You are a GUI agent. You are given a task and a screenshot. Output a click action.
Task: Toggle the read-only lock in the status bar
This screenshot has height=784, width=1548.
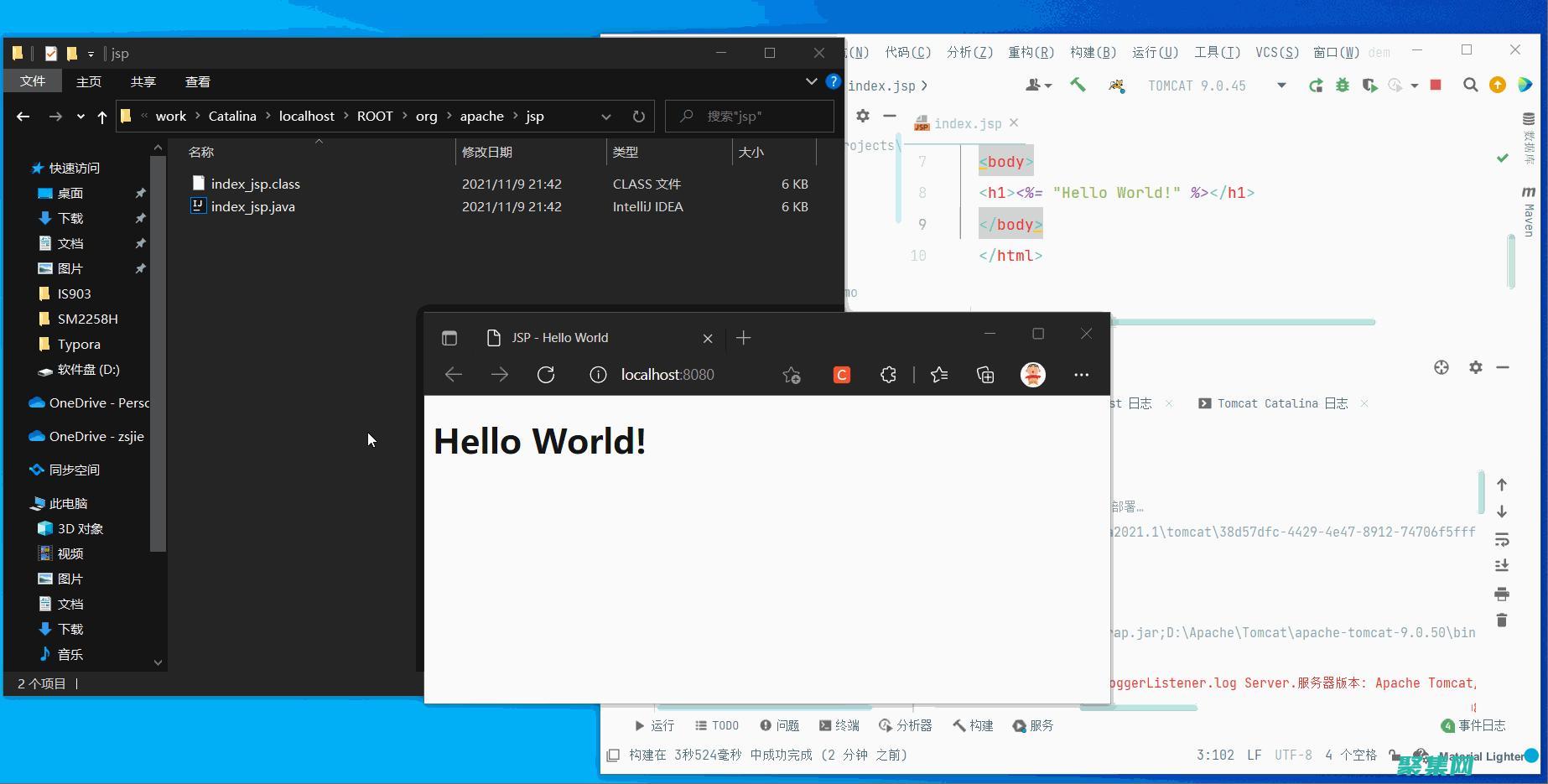point(1393,755)
